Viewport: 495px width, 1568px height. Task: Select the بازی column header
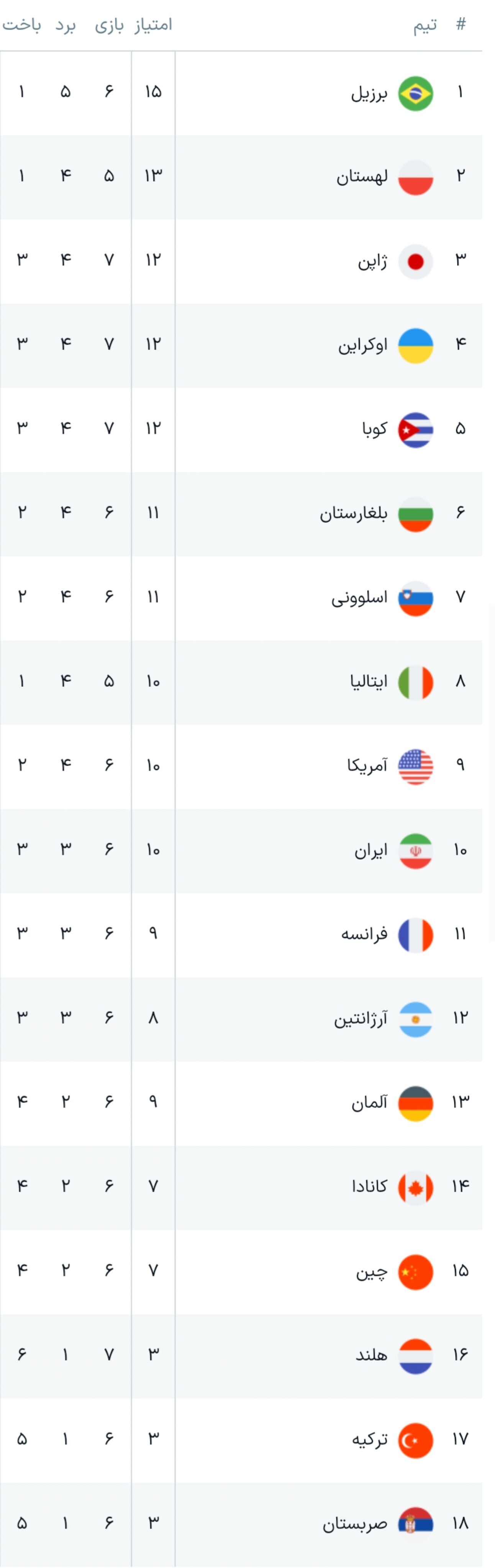[x=110, y=26]
